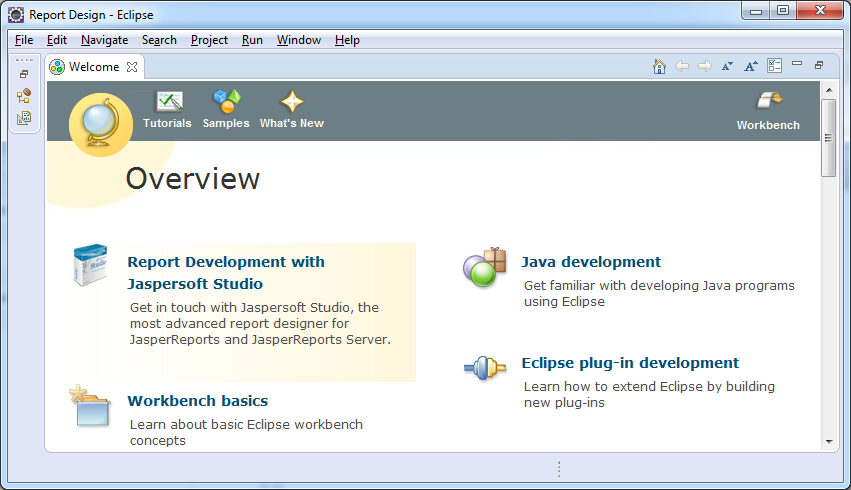Screen dimensions: 851x490
Task: Click the Samples label
Action: click(x=226, y=123)
